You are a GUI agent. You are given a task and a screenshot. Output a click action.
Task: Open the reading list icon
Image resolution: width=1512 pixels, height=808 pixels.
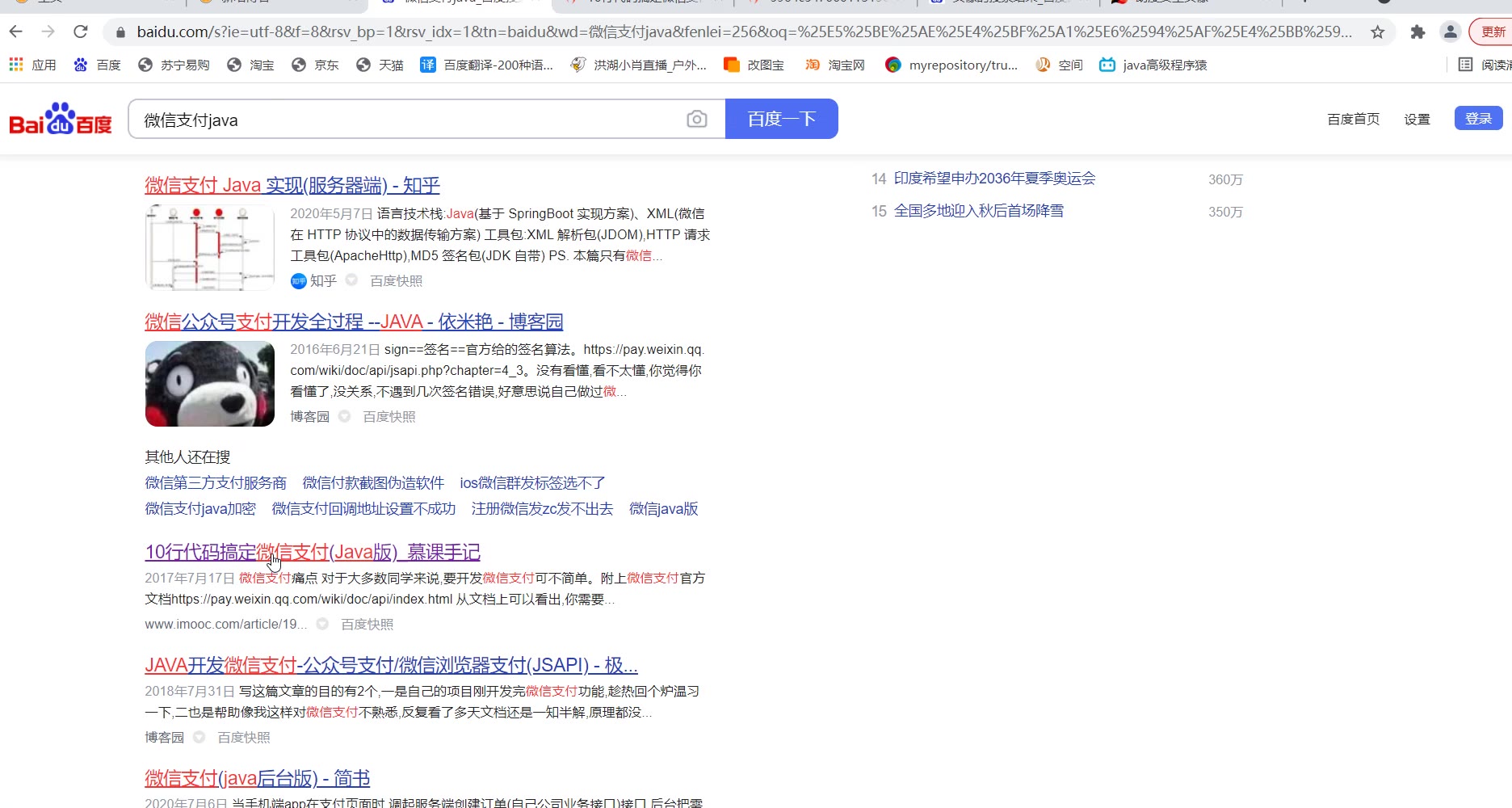(1465, 65)
